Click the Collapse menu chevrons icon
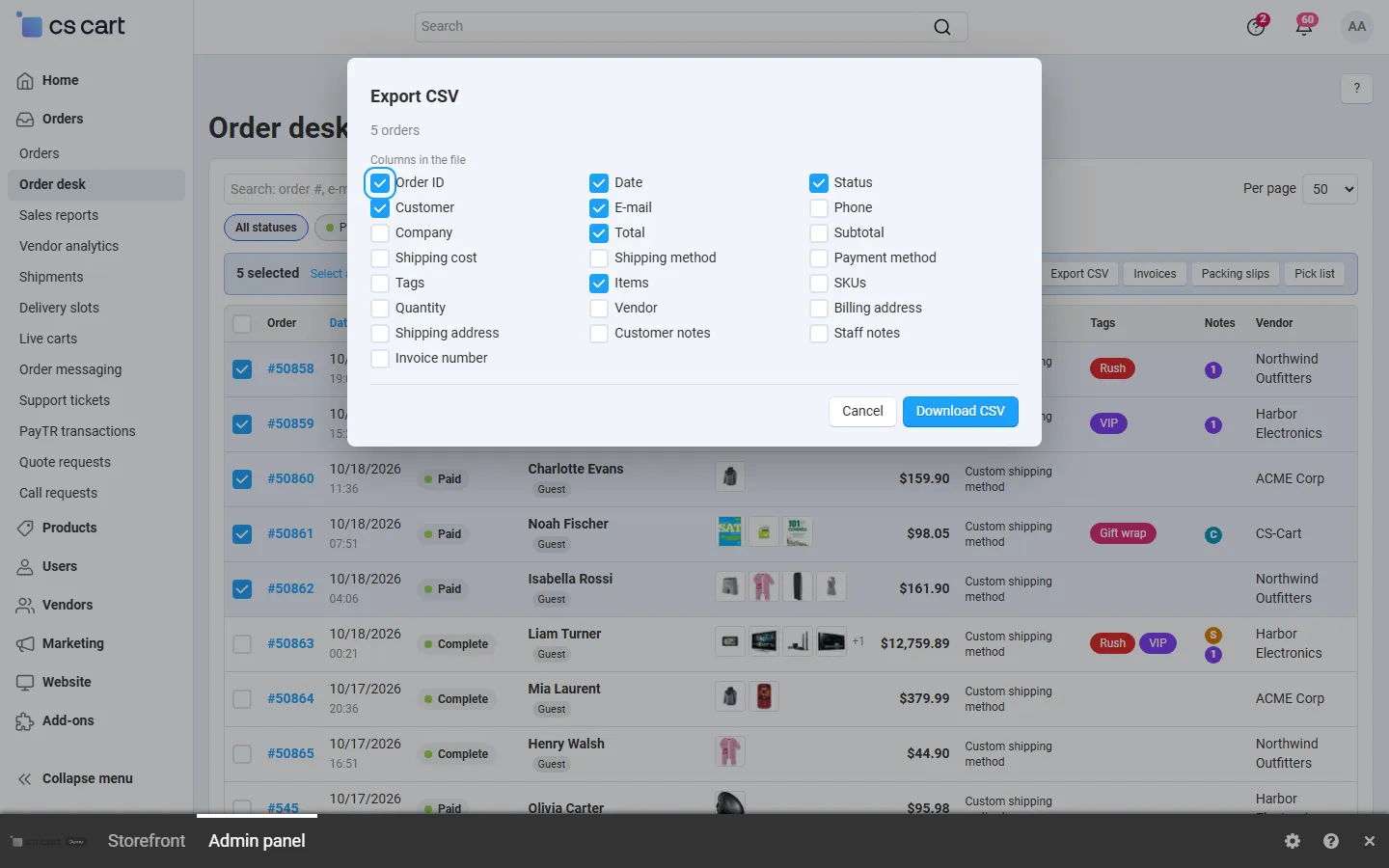 point(25,779)
